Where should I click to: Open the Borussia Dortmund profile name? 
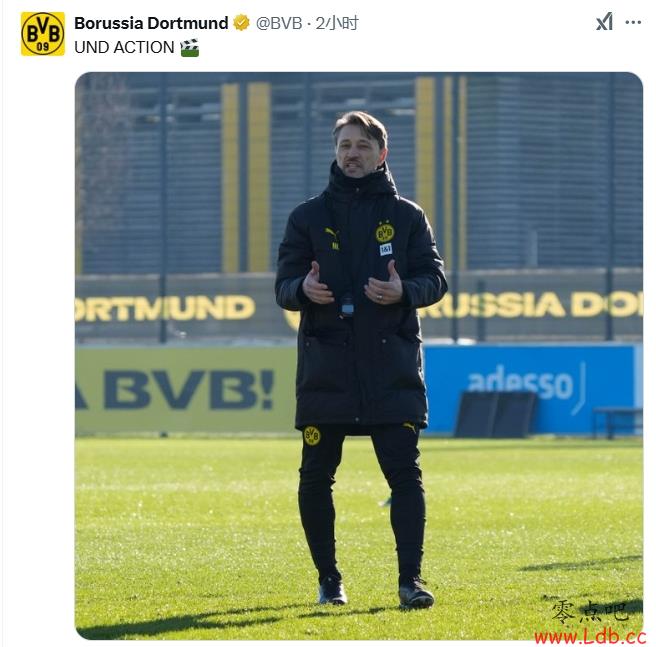[151, 23]
